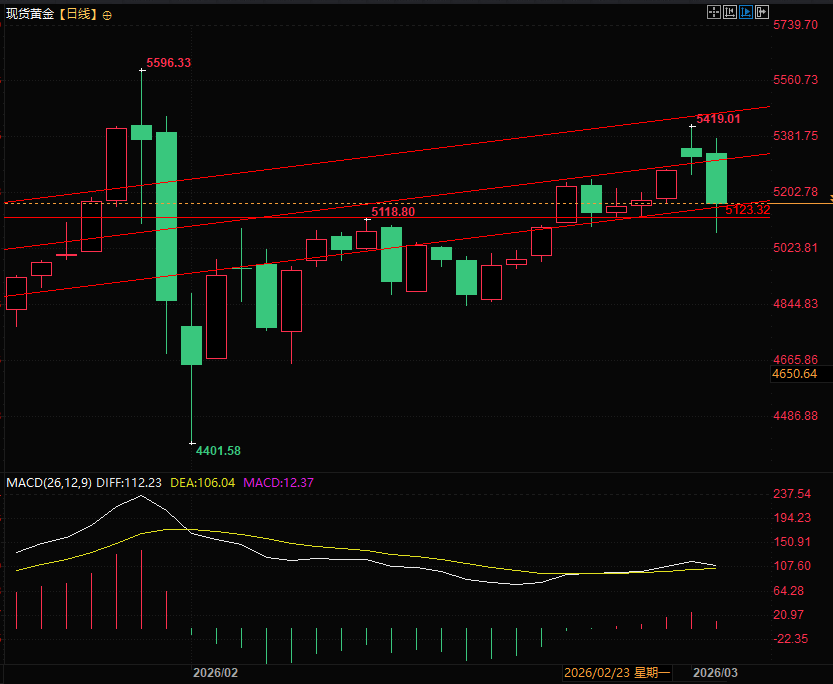The image size is (833, 684).
Task: Click the 2026/02/23 星期一 date marker
Action: click(x=617, y=673)
